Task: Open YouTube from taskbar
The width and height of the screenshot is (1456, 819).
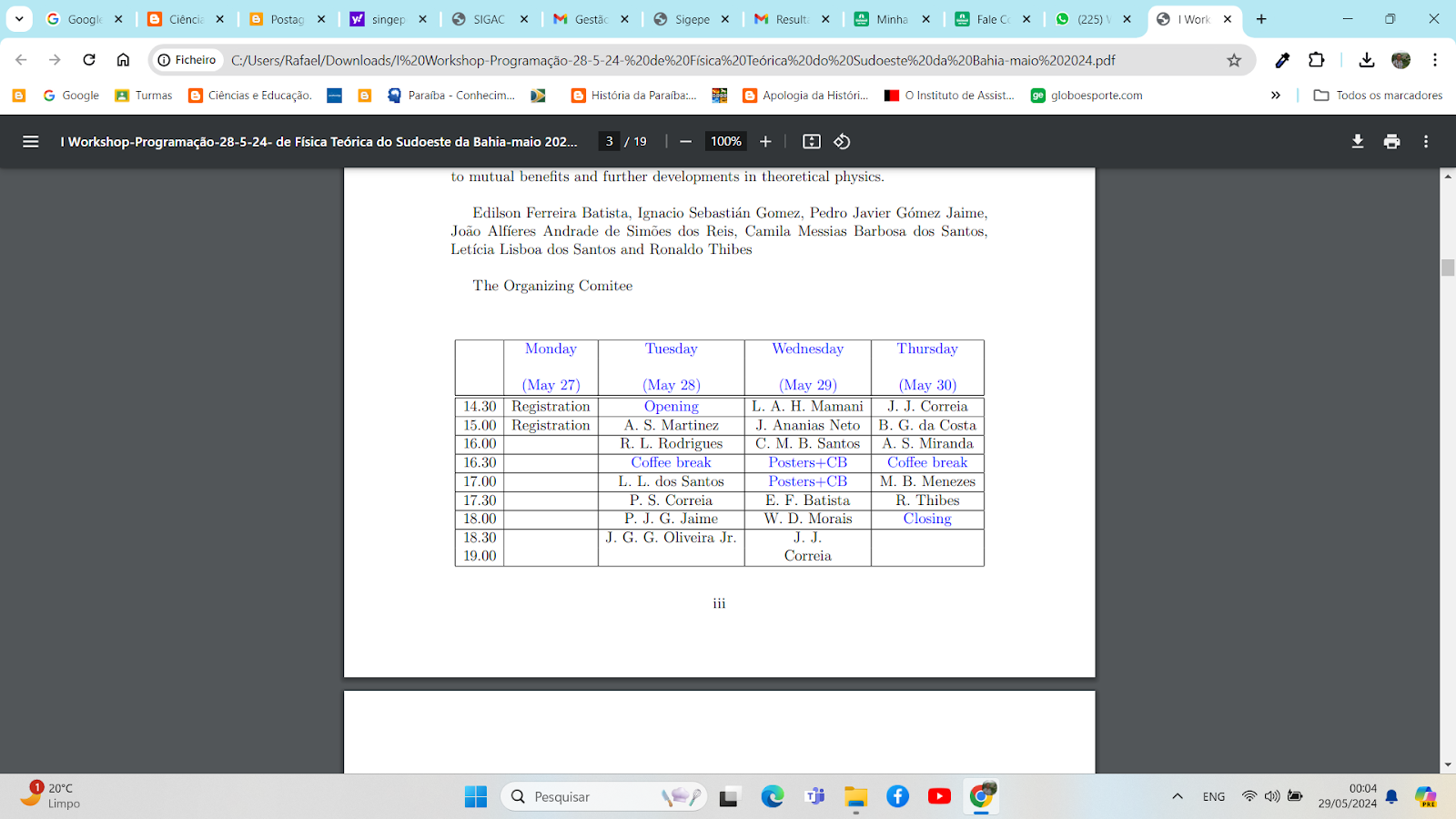Action: point(939,796)
